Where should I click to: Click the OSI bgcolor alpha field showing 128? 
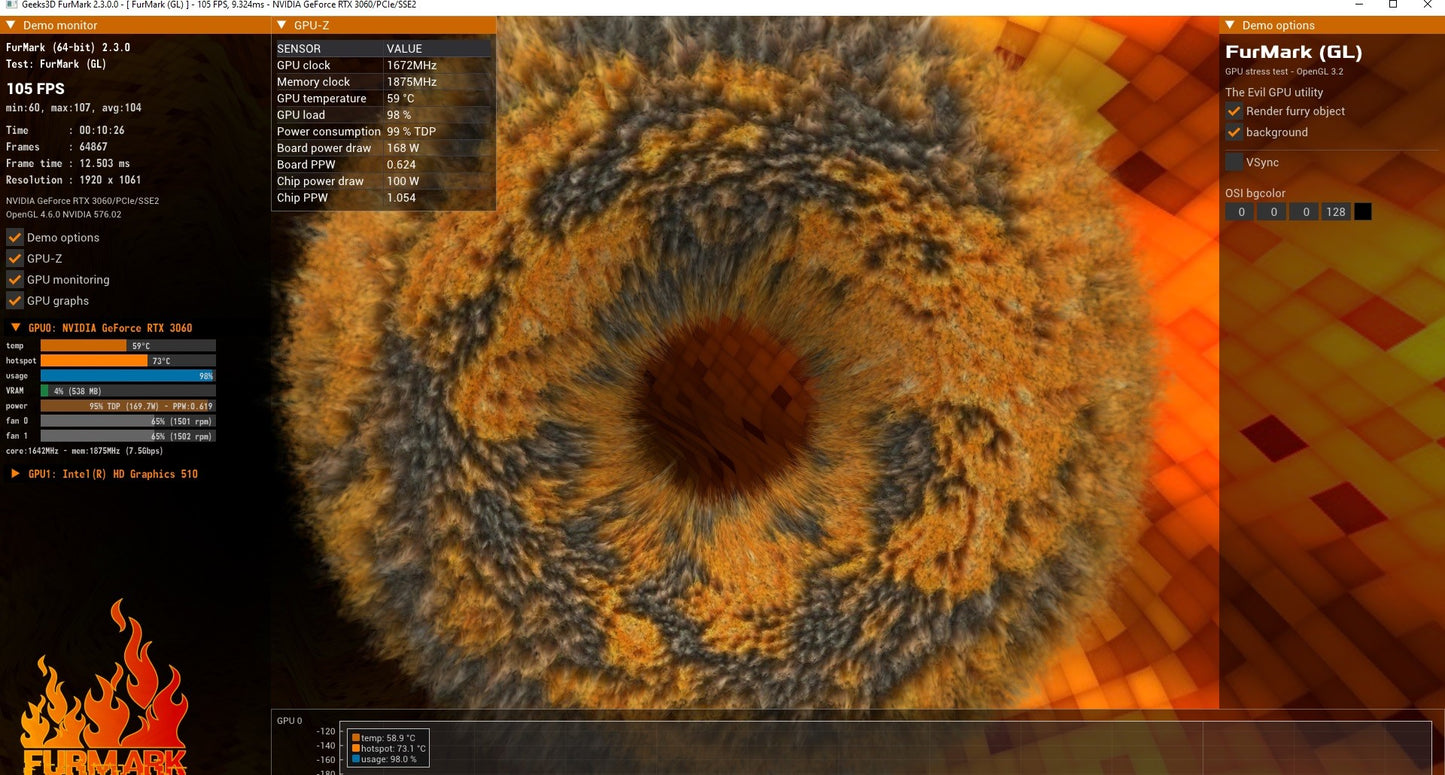1335,212
